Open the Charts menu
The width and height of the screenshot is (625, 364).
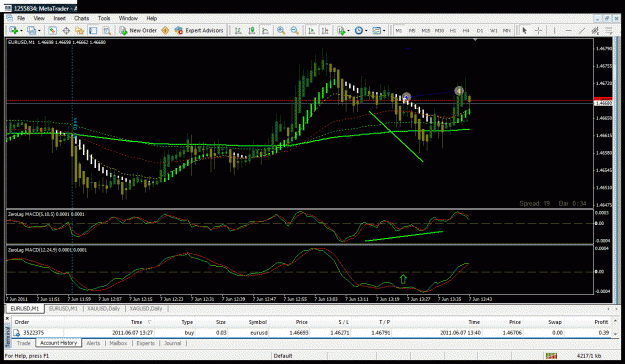point(82,18)
